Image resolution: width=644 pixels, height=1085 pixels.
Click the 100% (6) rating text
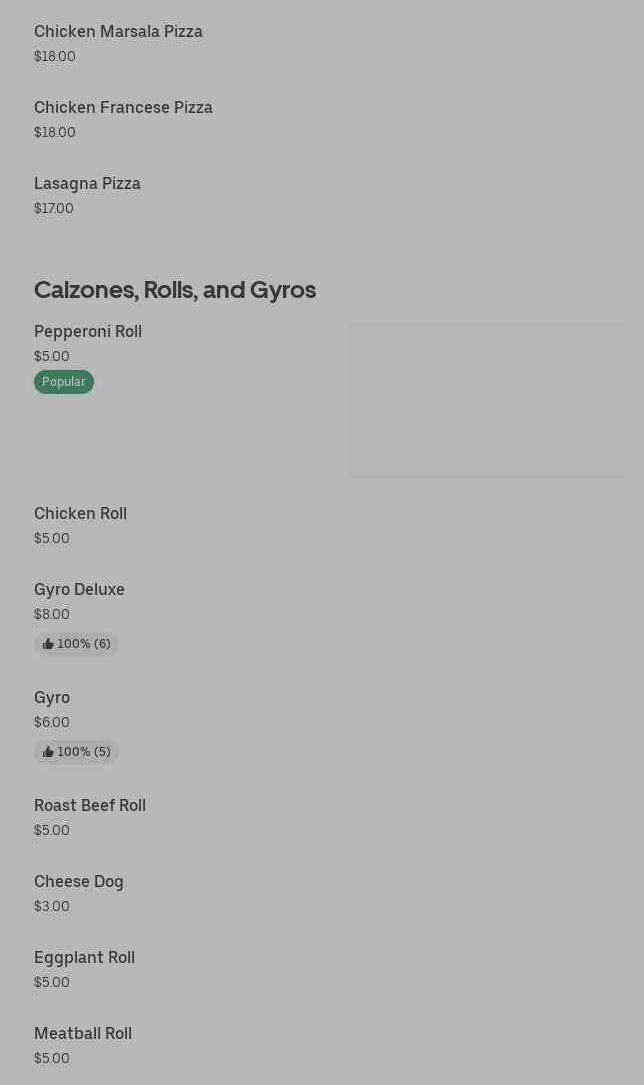pyautogui.click(x=84, y=645)
